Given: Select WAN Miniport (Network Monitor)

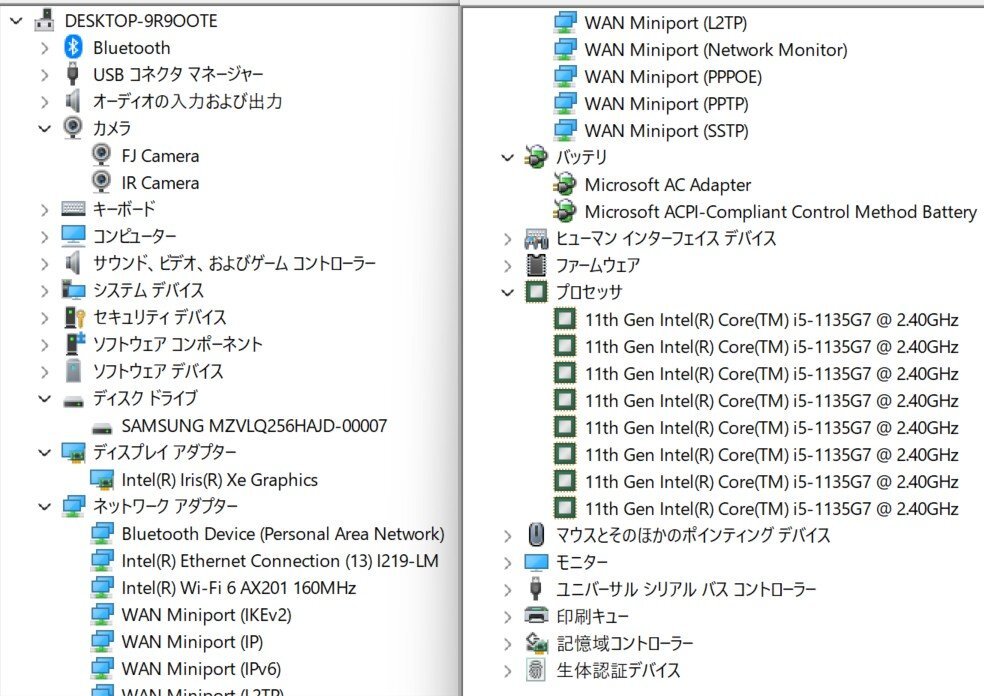Looking at the screenshot, I should click(x=716, y=50).
